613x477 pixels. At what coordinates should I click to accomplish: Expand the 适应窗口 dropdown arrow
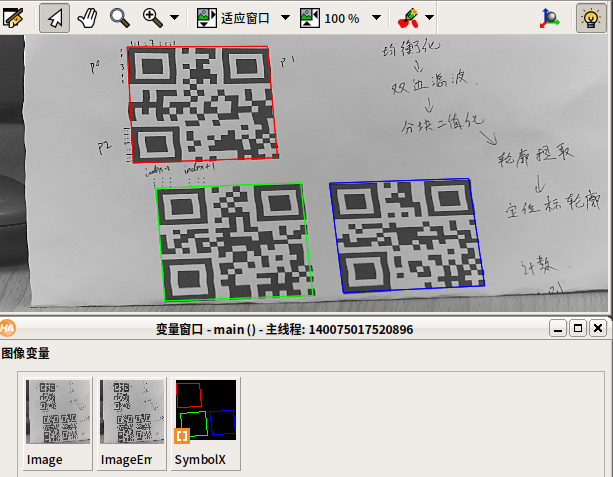tap(285, 18)
